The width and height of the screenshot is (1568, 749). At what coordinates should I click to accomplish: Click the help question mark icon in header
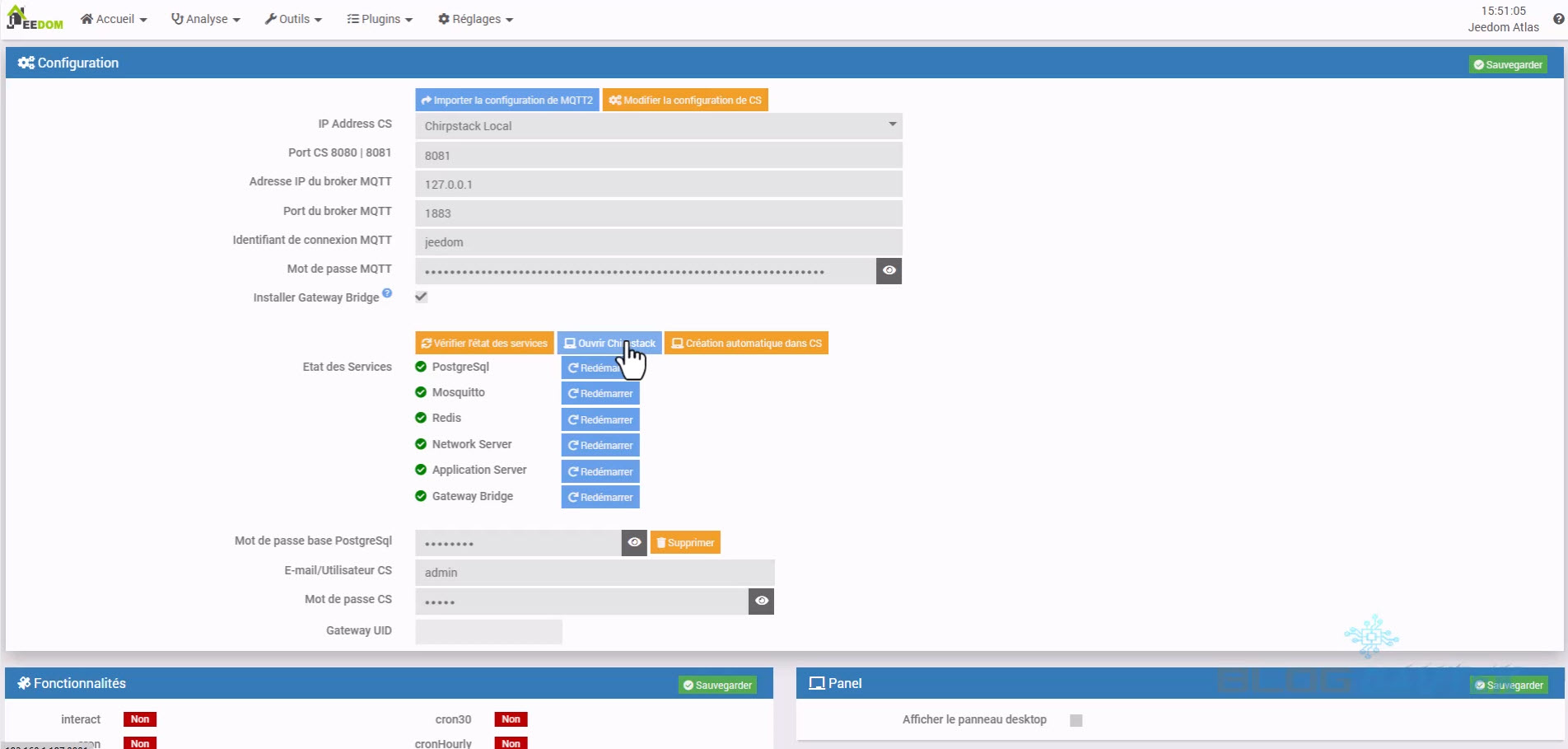pyautogui.click(x=1558, y=19)
